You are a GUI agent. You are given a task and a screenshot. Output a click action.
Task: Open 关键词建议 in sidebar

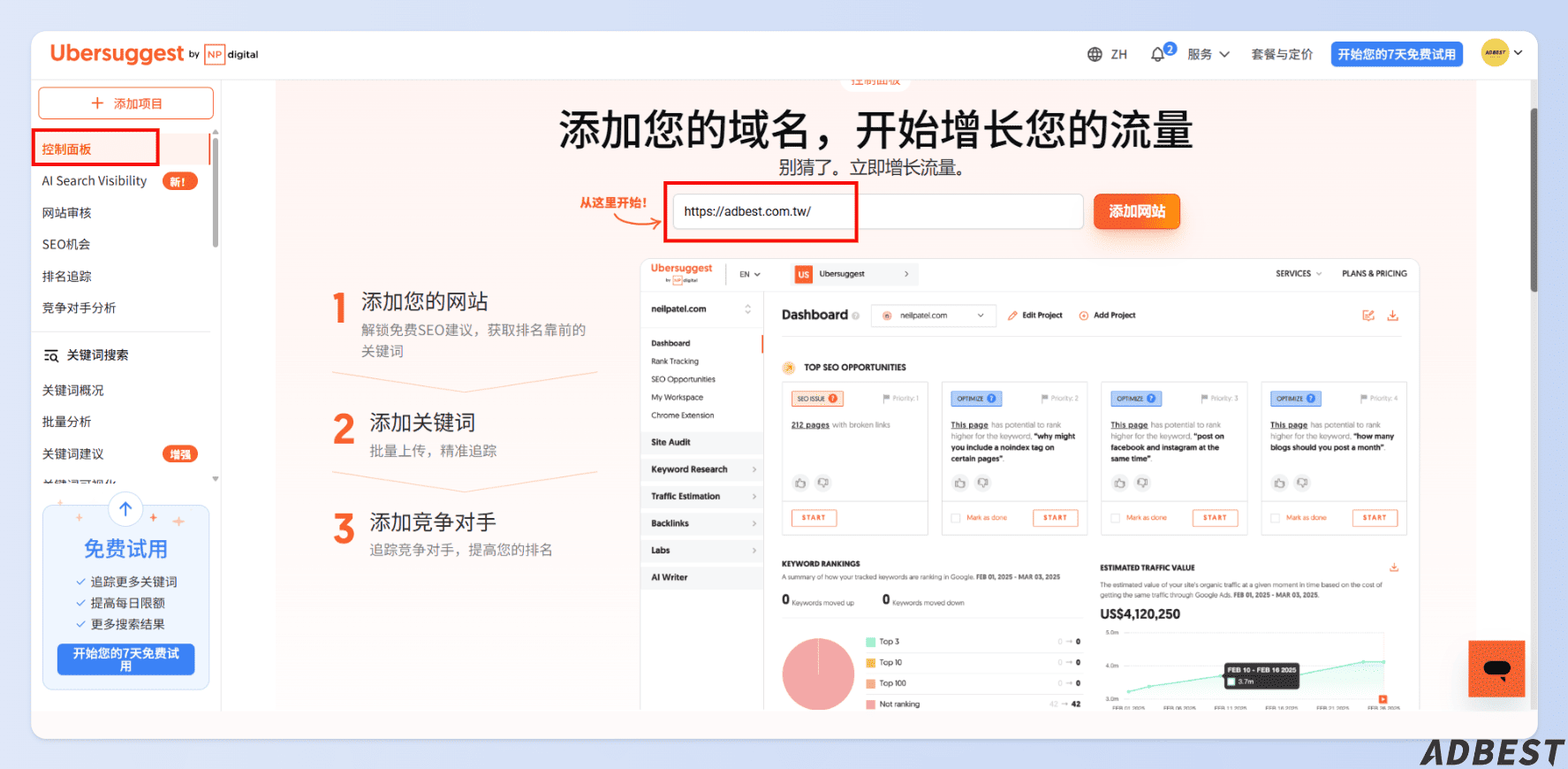tap(73, 454)
